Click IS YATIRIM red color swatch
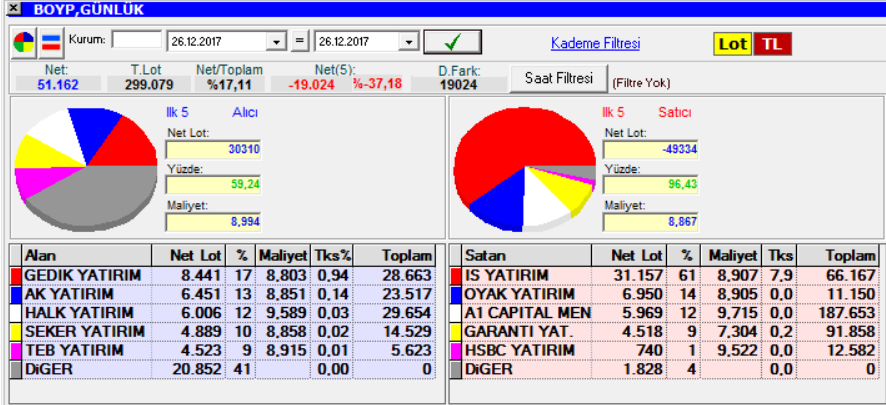The height and width of the screenshot is (405, 886). click(x=456, y=276)
